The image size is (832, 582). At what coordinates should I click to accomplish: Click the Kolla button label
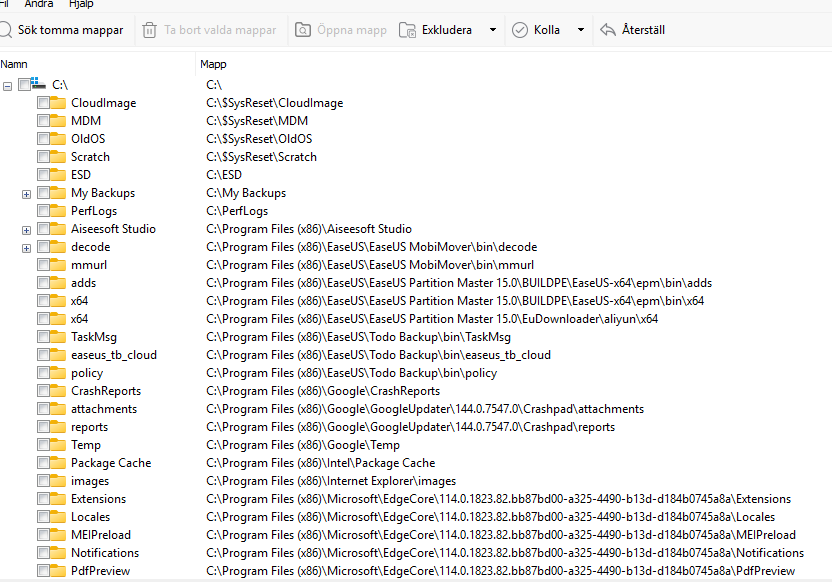coord(547,30)
